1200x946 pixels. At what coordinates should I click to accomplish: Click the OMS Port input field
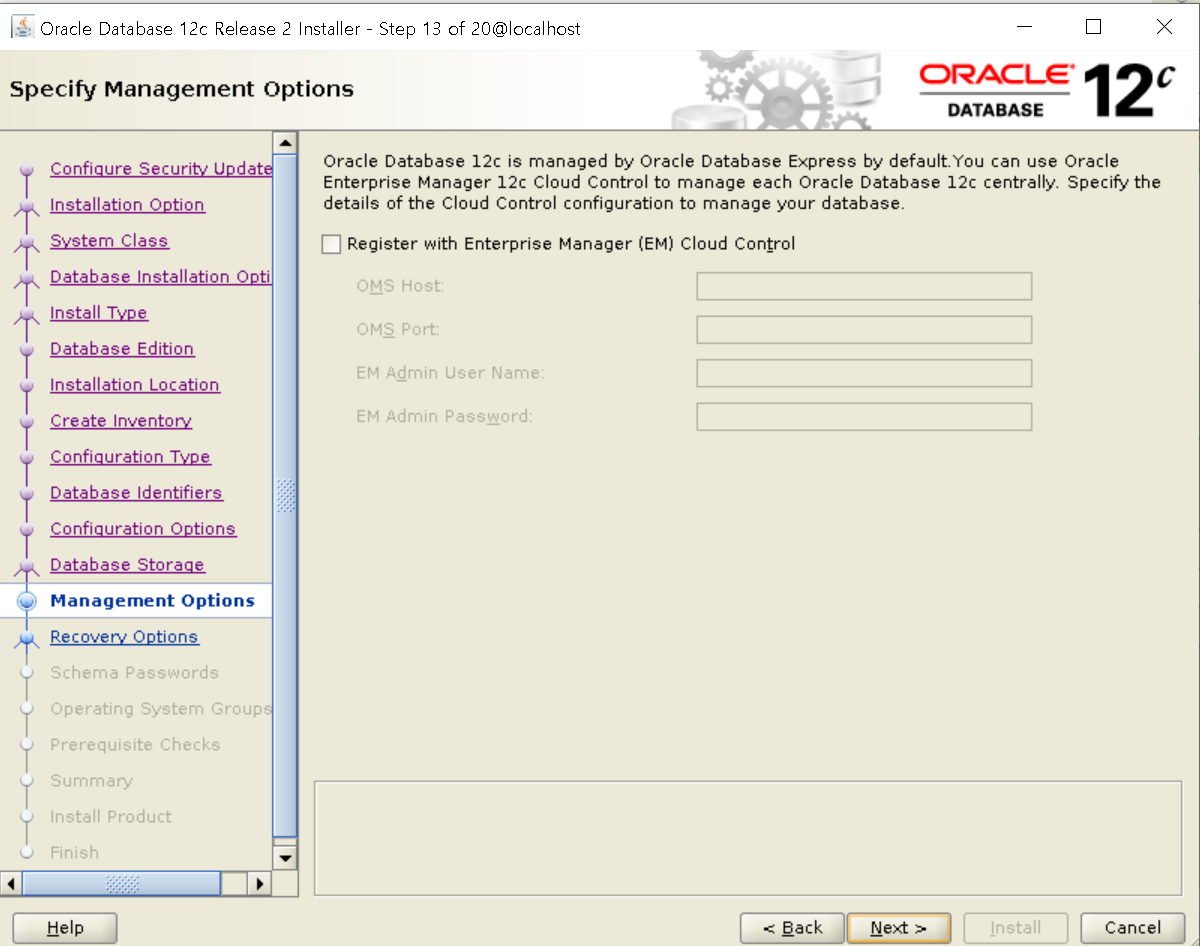(x=864, y=330)
